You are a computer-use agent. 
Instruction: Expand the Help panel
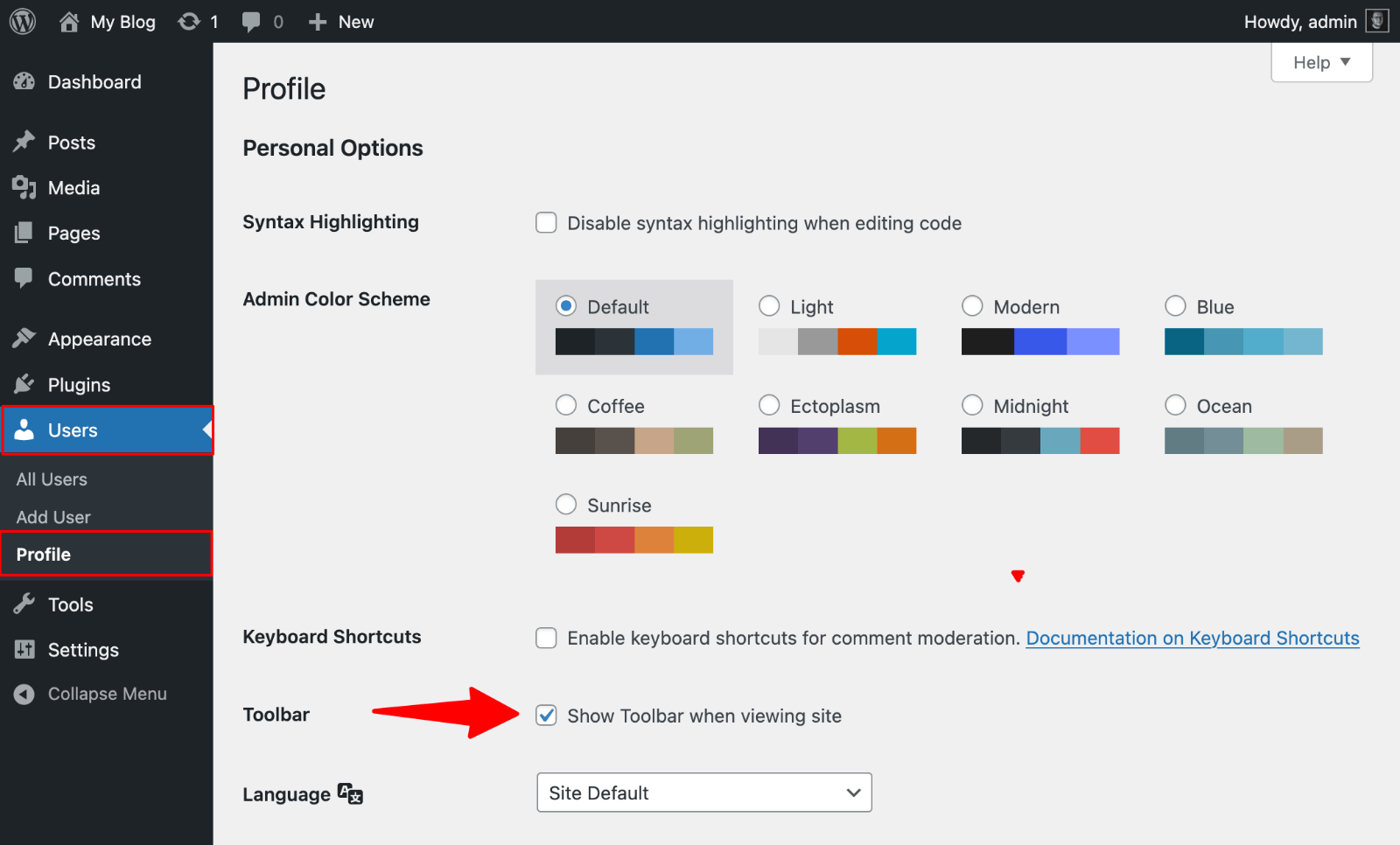(1321, 62)
